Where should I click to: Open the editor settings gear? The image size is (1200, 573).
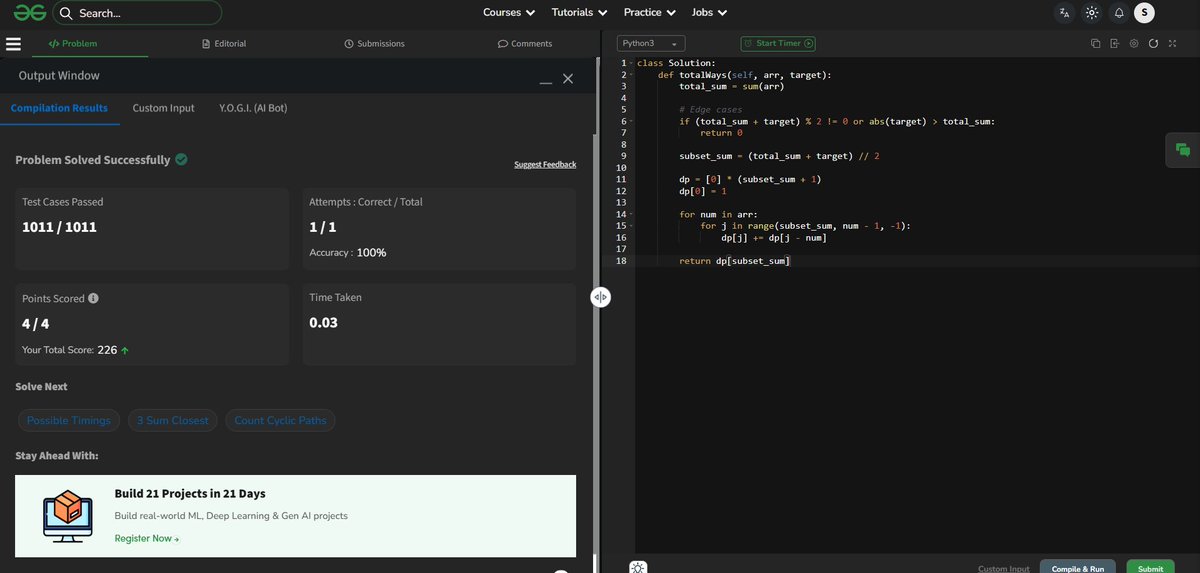click(x=1134, y=43)
